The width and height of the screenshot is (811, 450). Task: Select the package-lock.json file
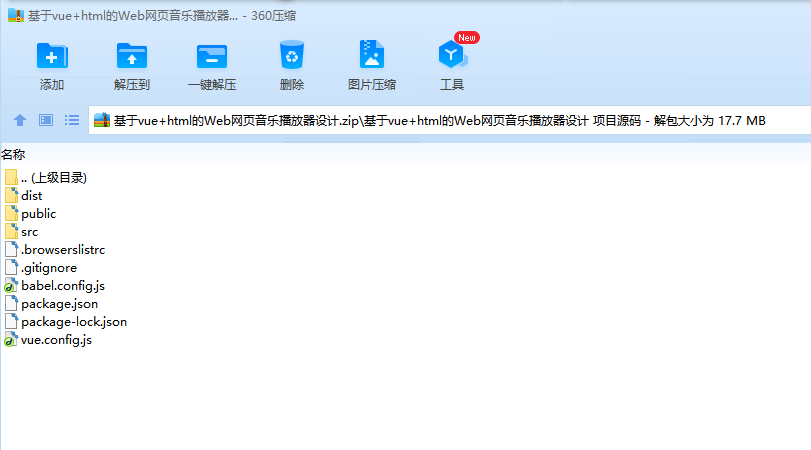[x=66, y=322]
